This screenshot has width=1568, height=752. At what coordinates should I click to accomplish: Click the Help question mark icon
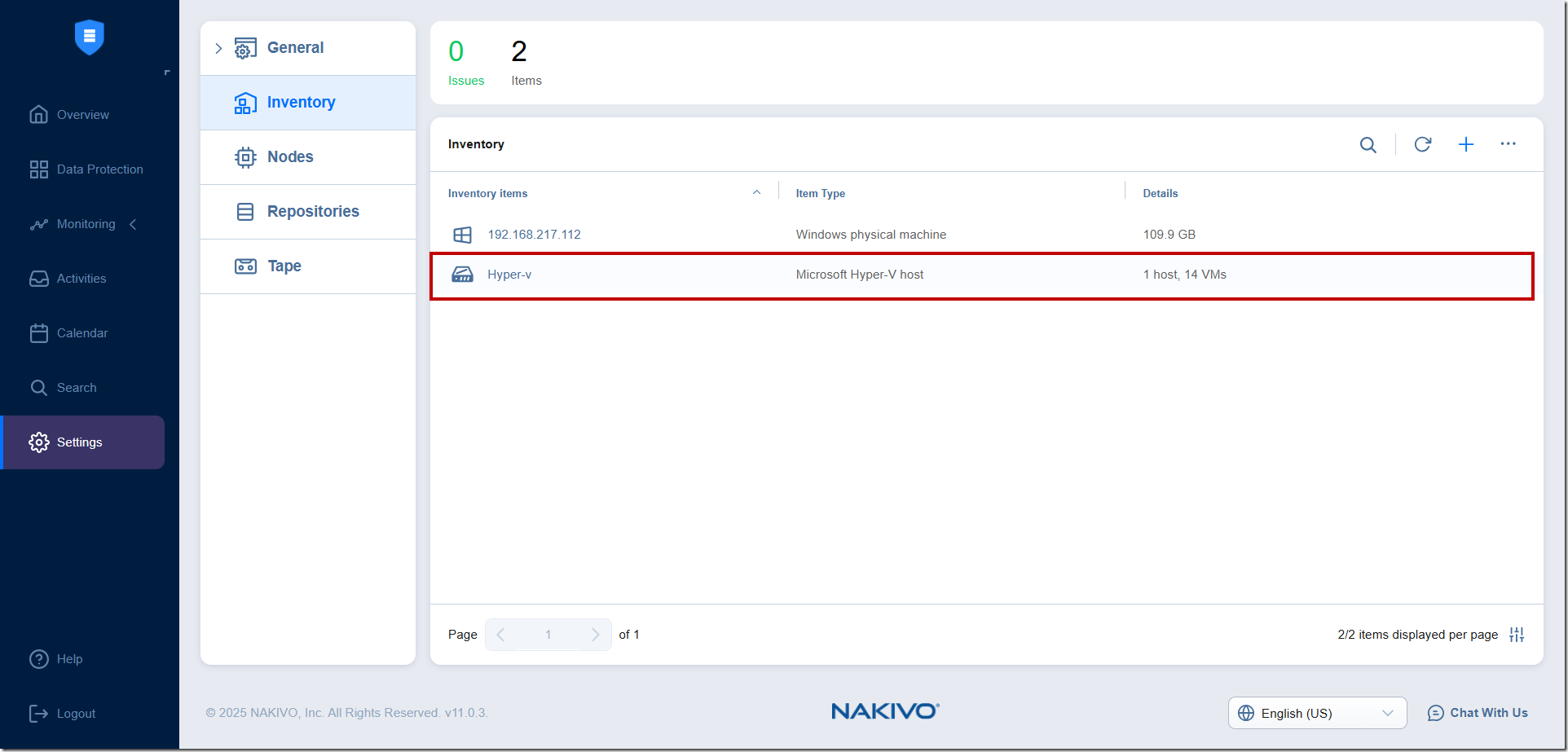(x=38, y=658)
